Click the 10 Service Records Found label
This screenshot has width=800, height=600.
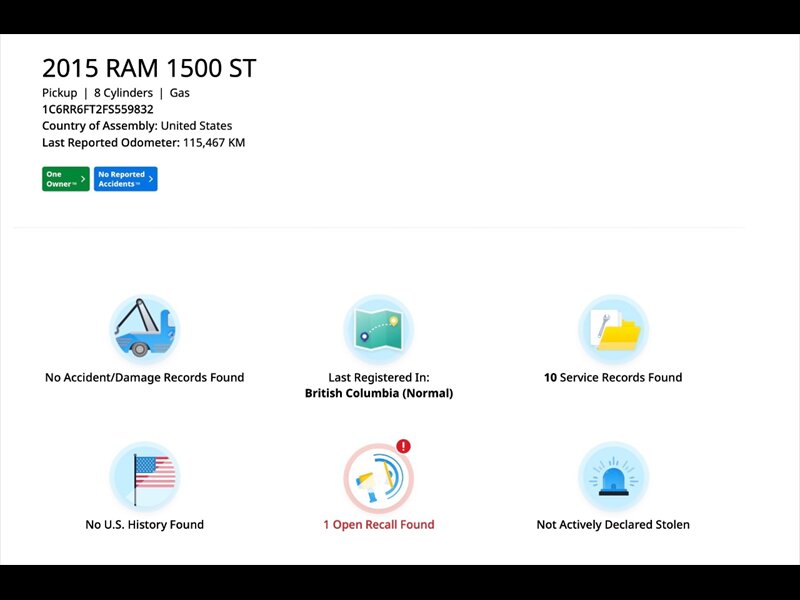pos(613,377)
